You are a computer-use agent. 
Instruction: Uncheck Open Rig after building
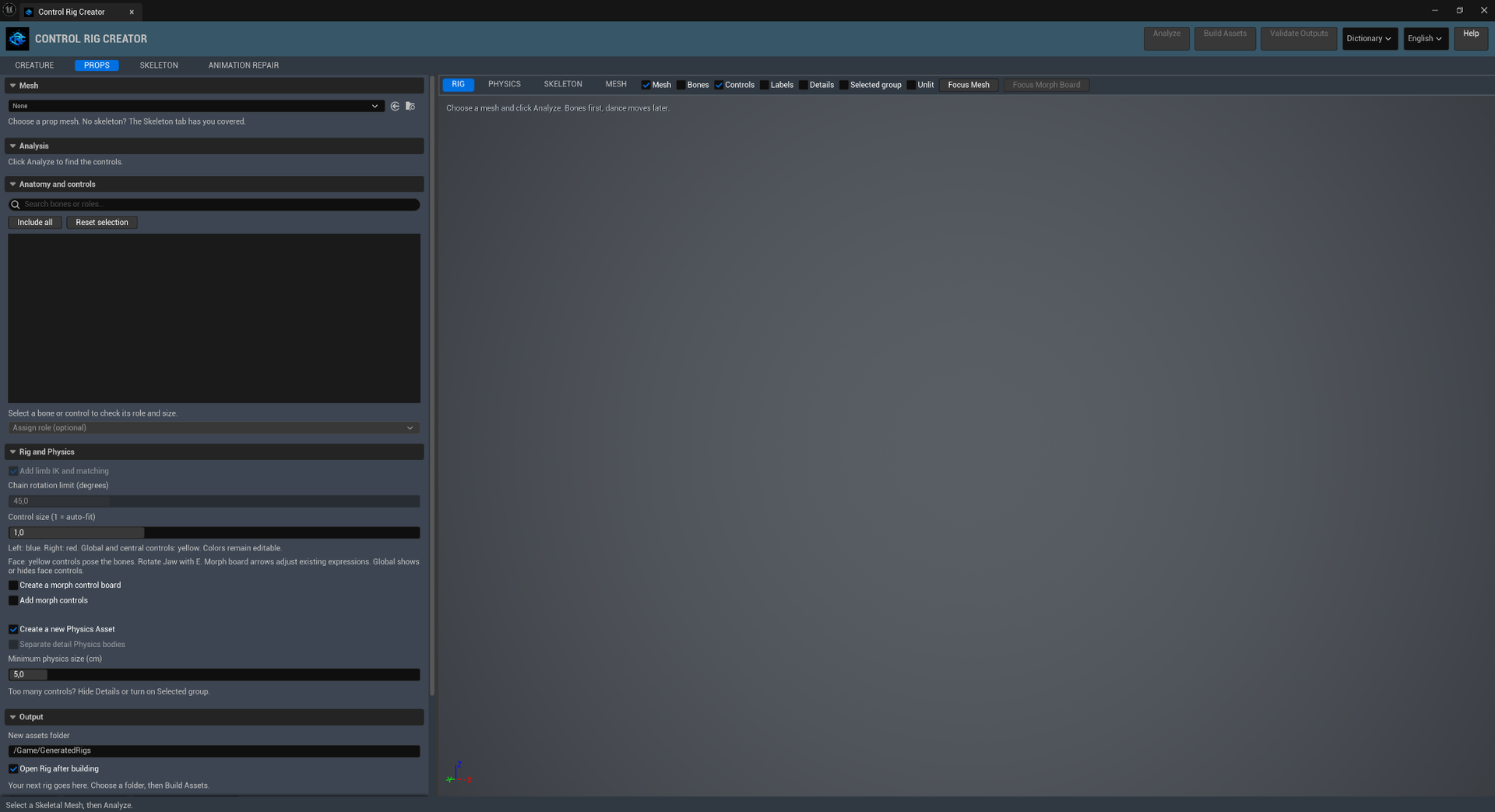point(13,769)
